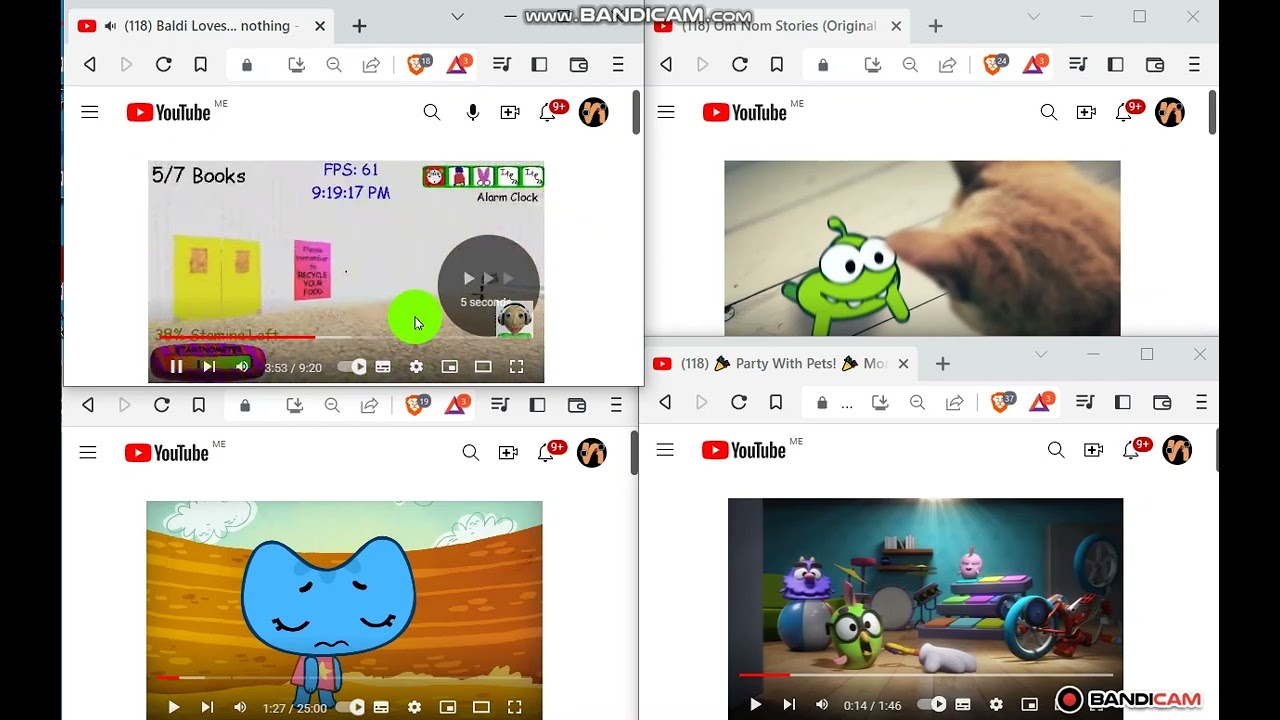1280x720 pixels.
Task: Open settings gear in 25:00 video player
Action: point(414,707)
